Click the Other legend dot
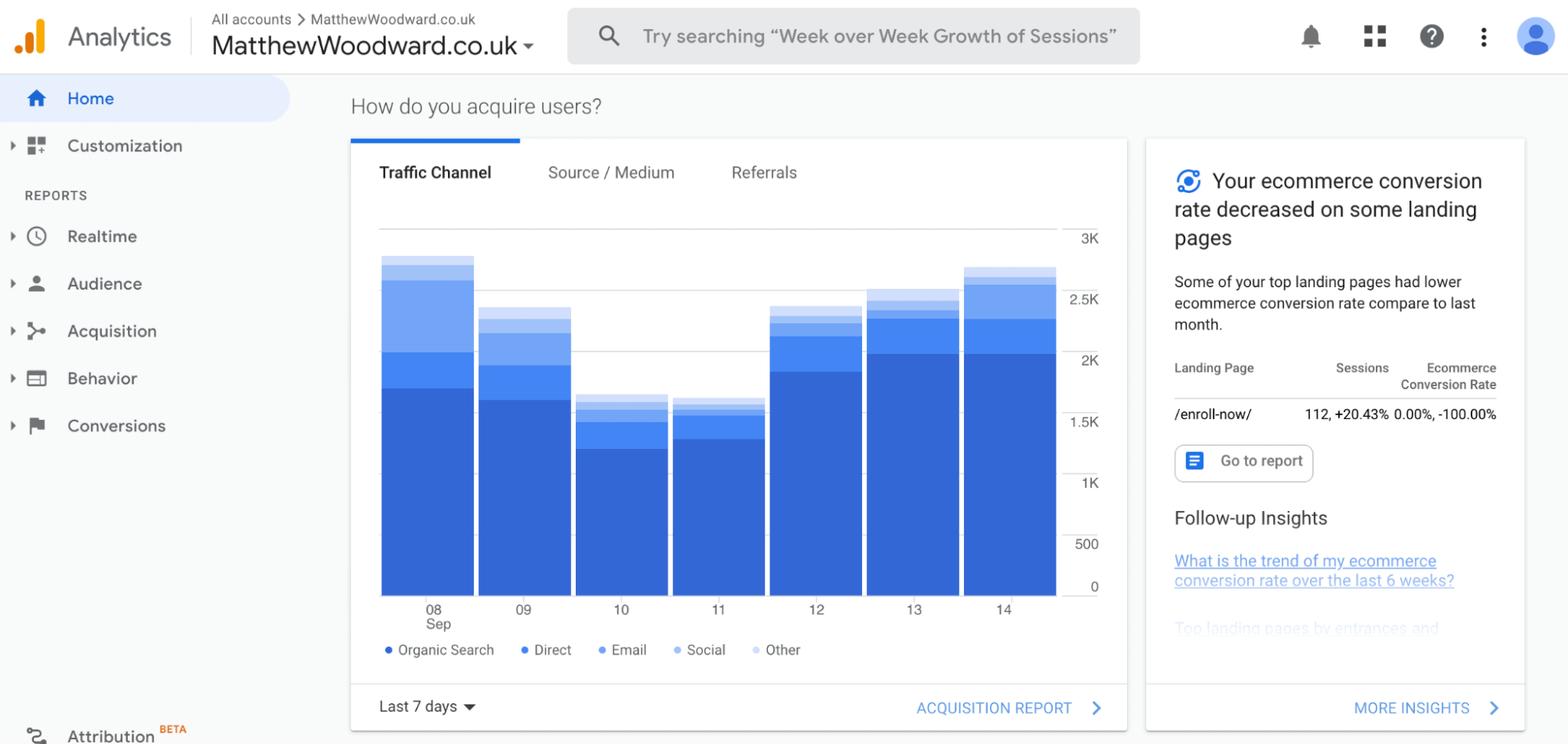Screen dimensions: 1568x744 (756, 650)
